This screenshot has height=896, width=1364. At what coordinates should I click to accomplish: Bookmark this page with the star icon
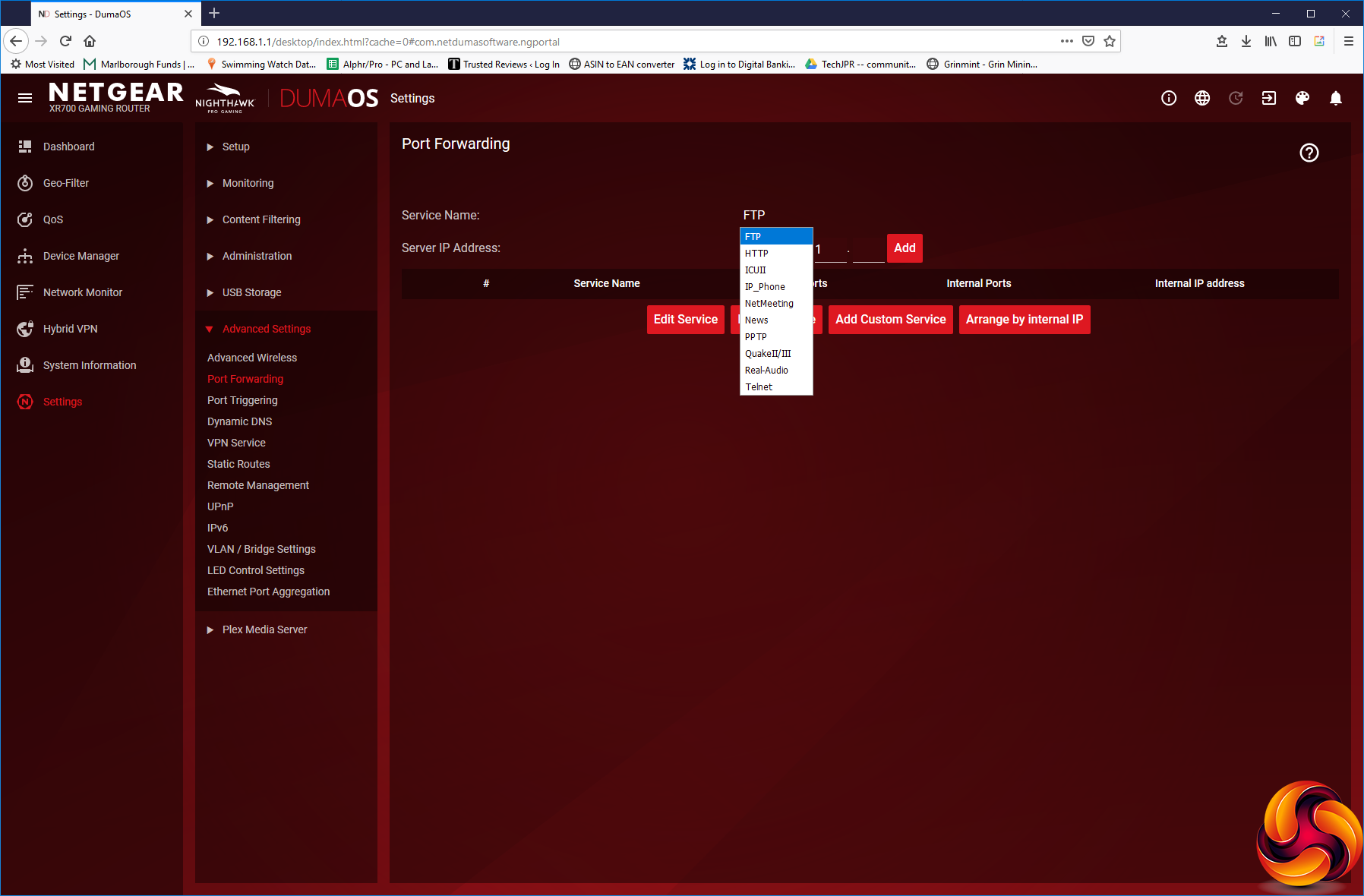click(x=1110, y=41)
